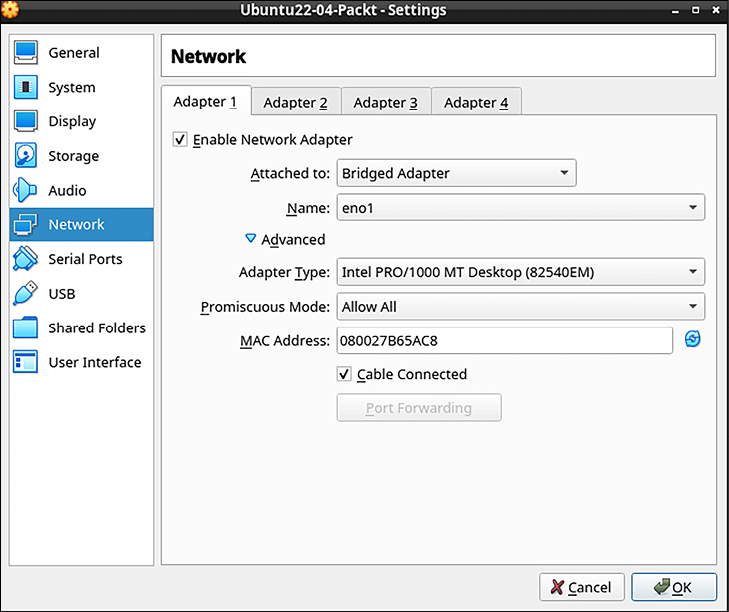Open the Name dropdown showing eno1
The width and height of the screenshot is (729, 612).
520,207
